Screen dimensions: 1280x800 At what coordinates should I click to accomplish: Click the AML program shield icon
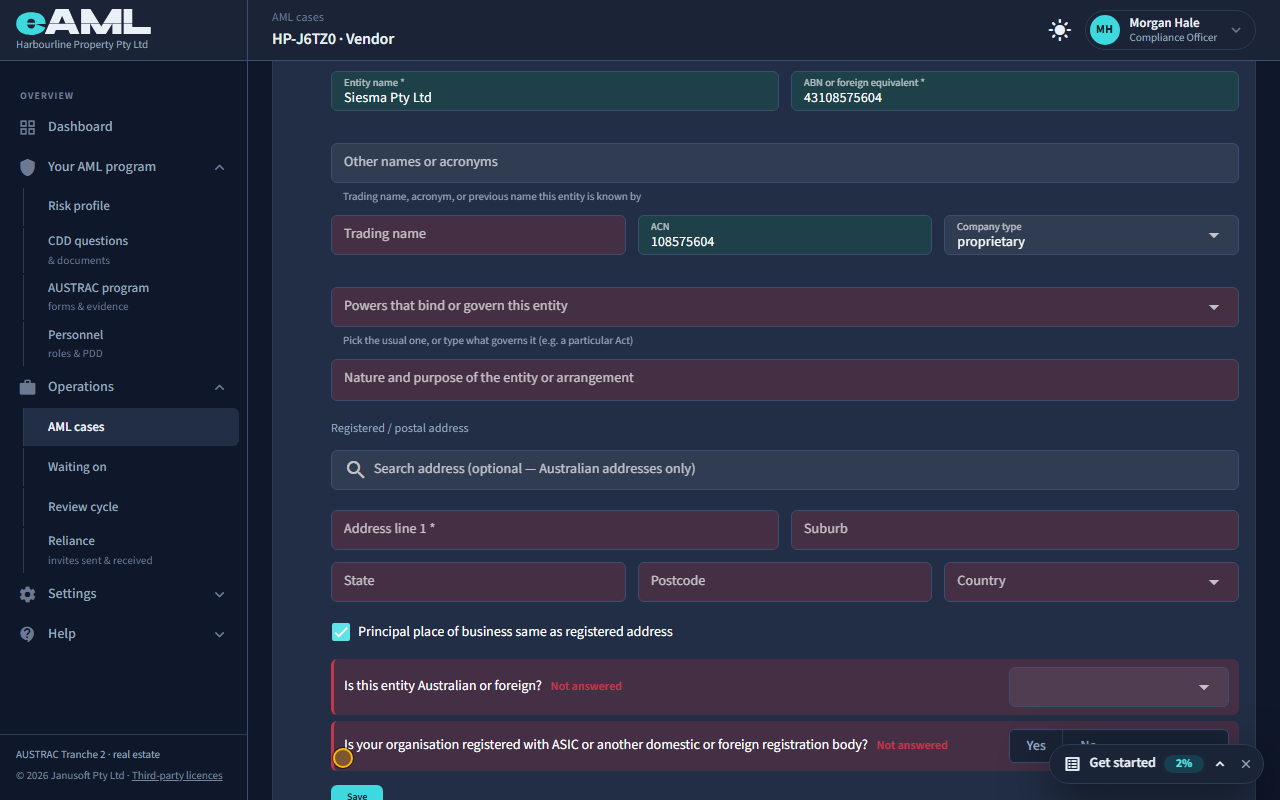[x=27, y=167]
